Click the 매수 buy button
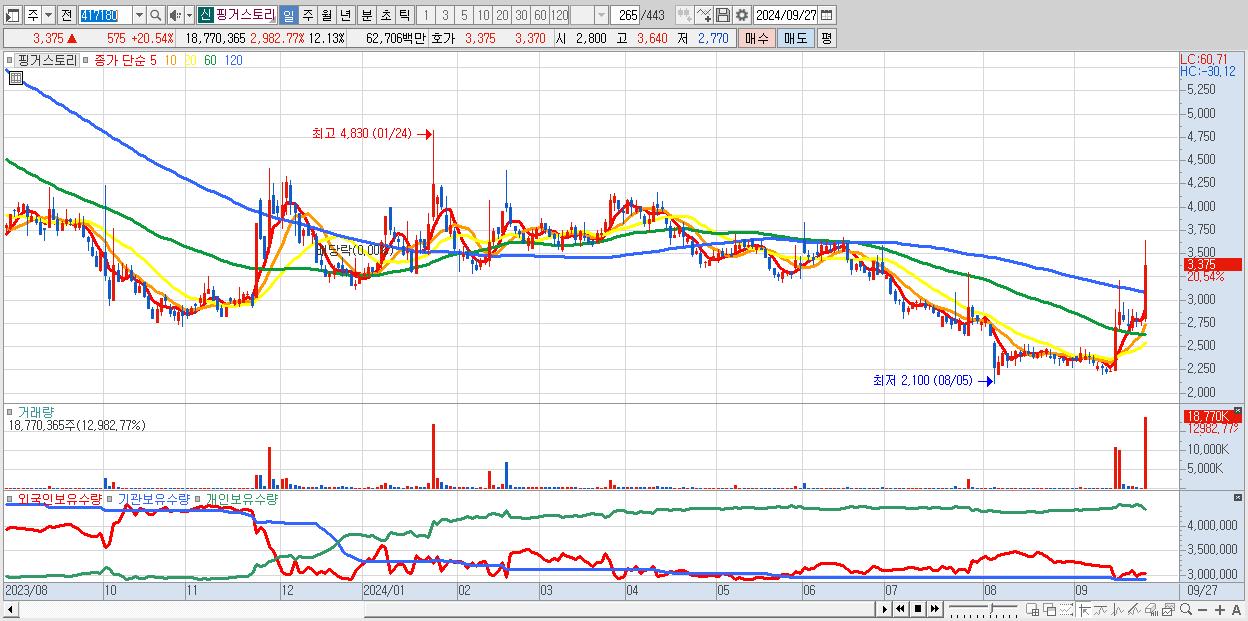This screenshot has height=621, width=1248. pyautogui.click(x=756, y=38)
